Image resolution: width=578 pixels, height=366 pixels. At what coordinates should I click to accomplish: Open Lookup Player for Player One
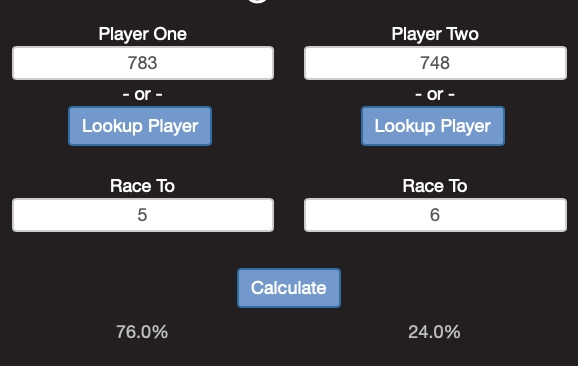tap(140, 126)
